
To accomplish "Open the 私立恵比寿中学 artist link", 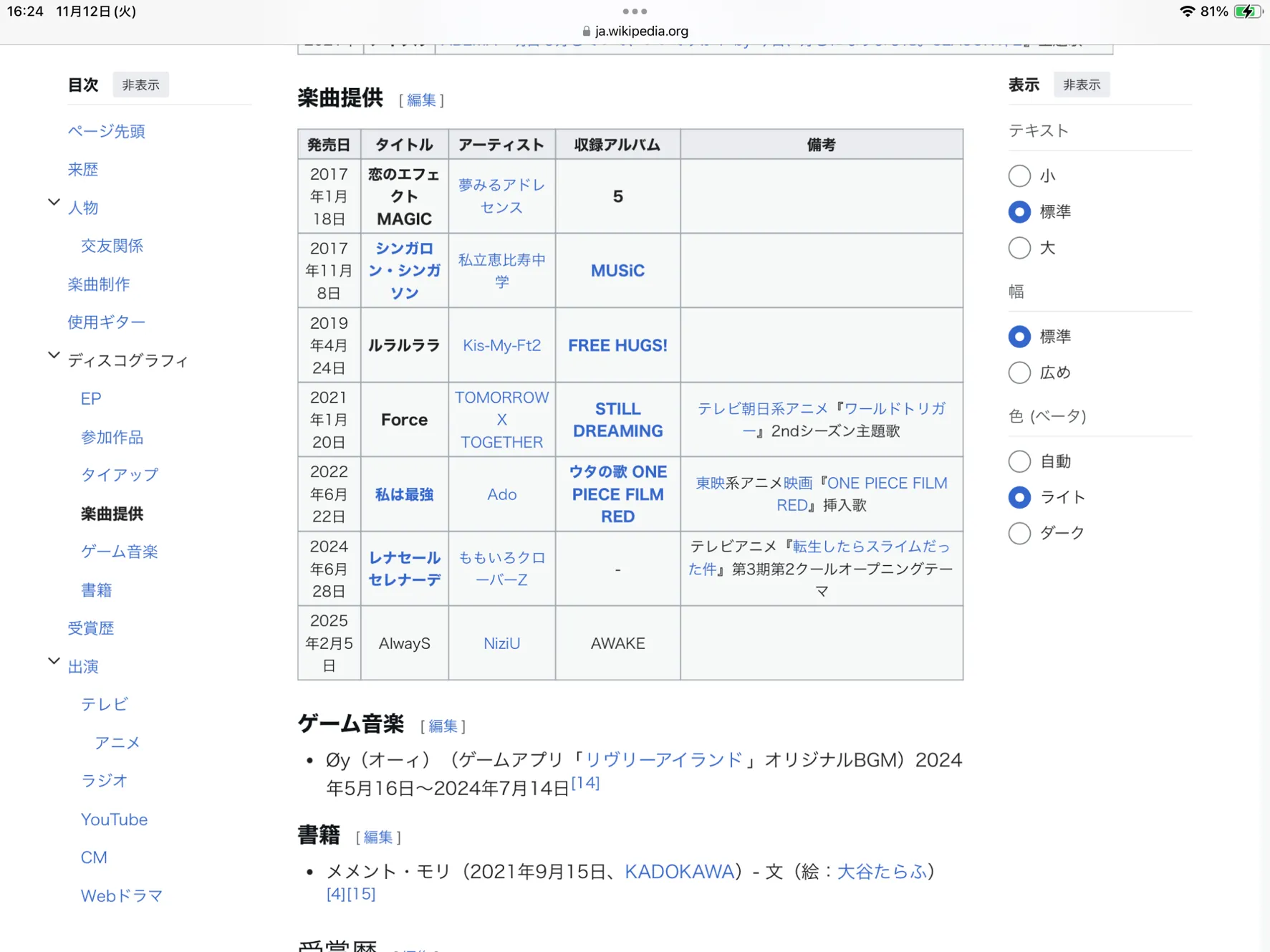I will (501, 271).
